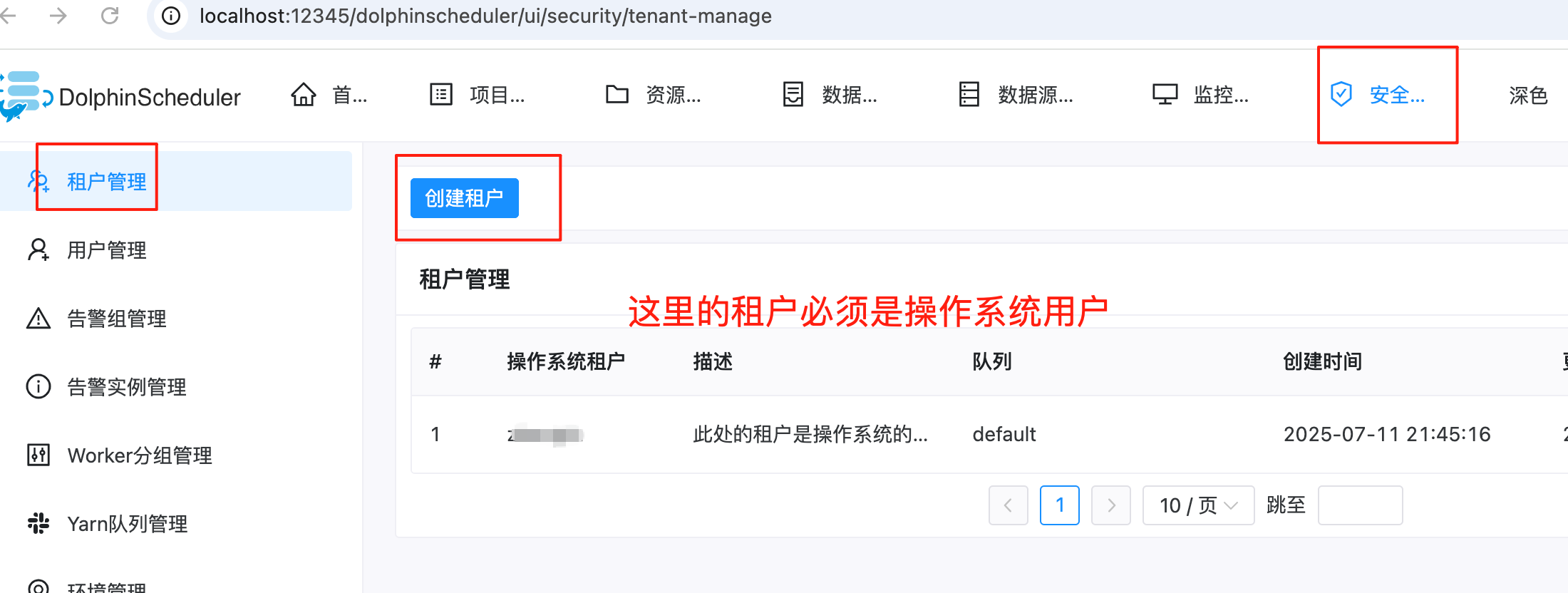
Task: Click the security shield icon
Action: coord(1341,94)
